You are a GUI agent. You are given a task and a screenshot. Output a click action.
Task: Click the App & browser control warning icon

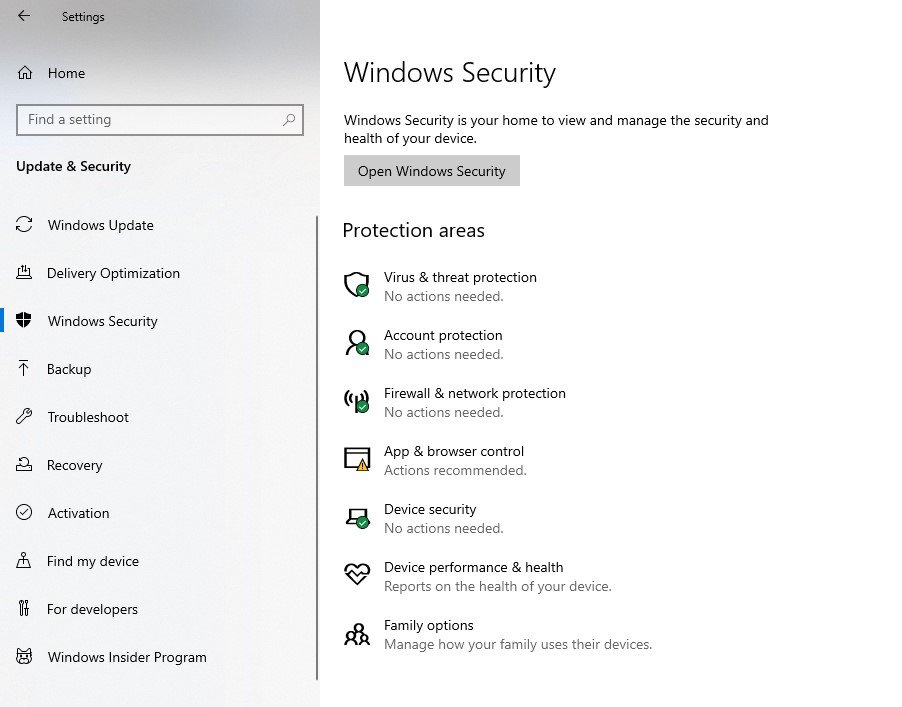[x=356, y=459]
